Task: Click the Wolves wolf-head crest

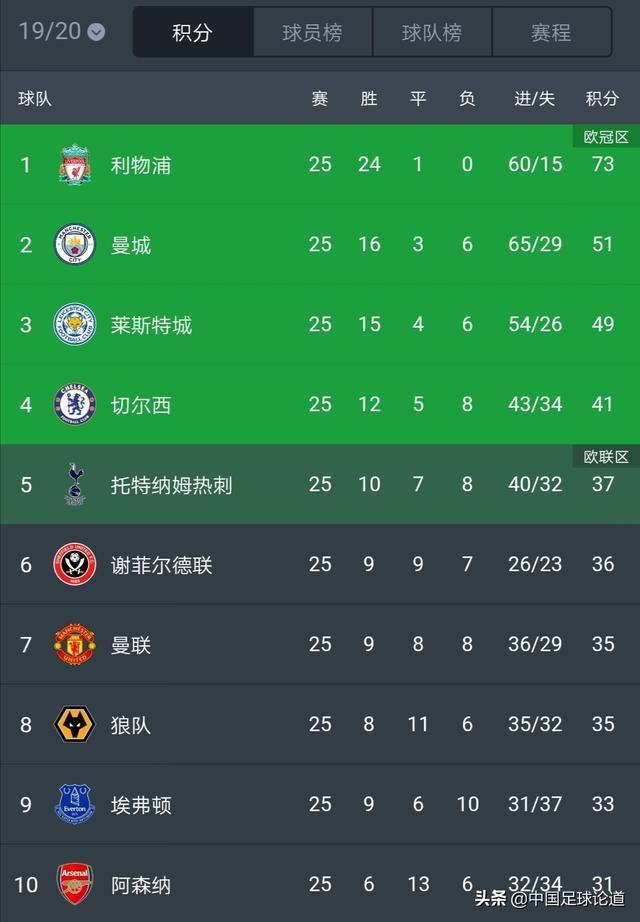Action: pos(75,724)
